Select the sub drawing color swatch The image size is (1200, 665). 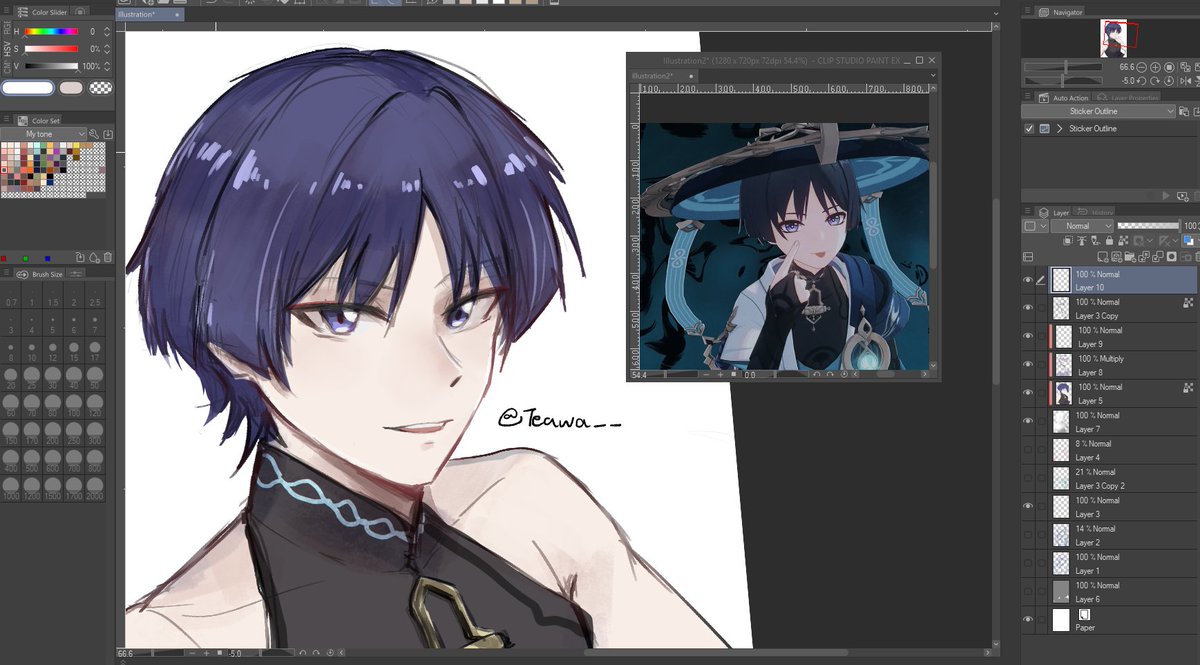point(71,87)
